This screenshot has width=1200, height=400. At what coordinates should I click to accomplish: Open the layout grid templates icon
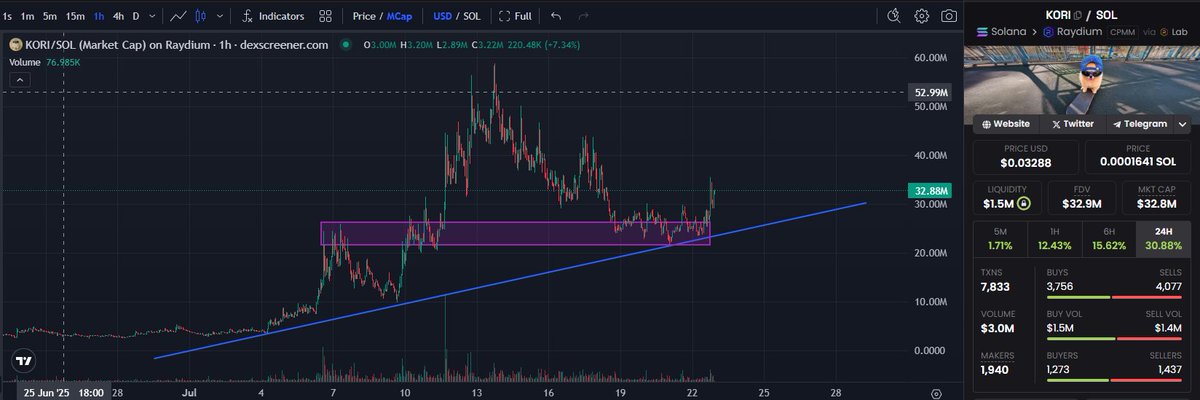click(326, 16)
